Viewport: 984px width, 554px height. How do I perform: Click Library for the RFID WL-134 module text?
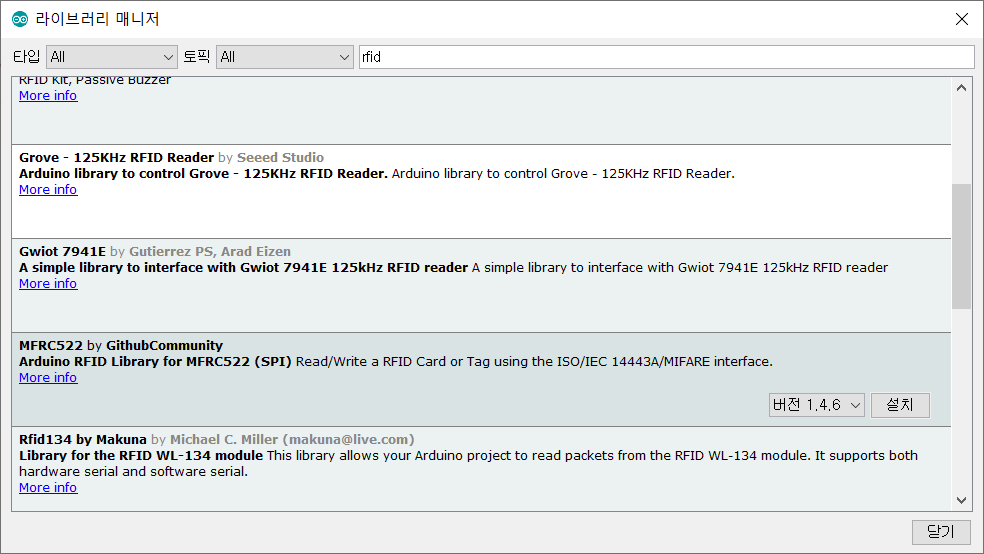click(141, 456)
